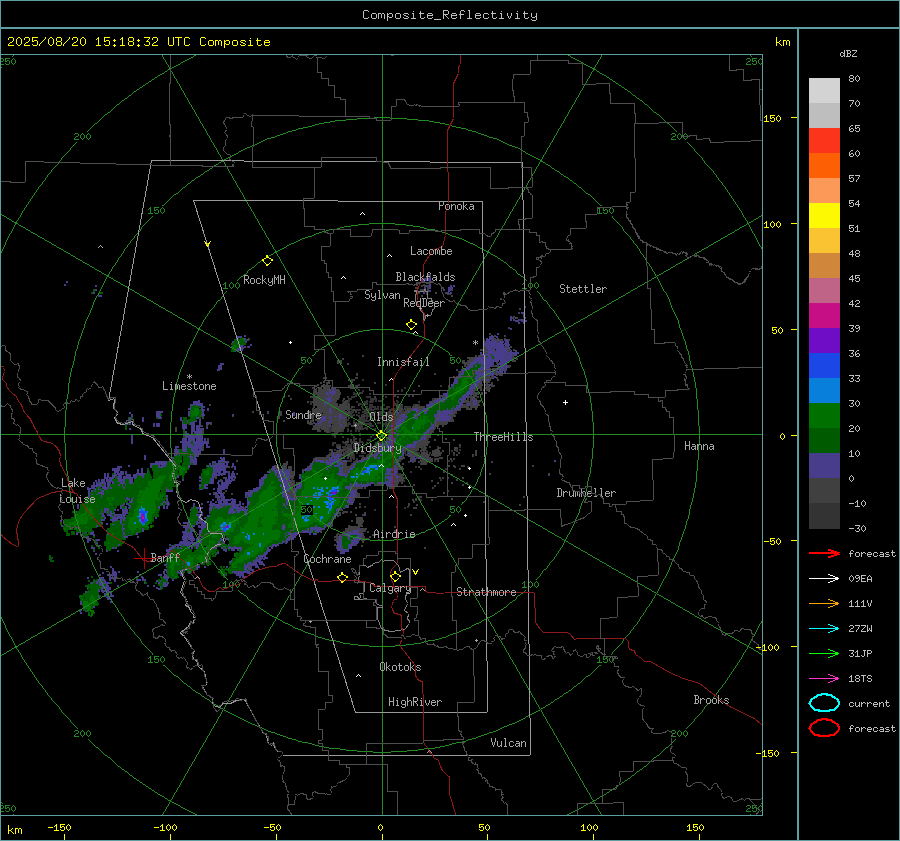Click the Sundre label

click(x=303, y=414)
